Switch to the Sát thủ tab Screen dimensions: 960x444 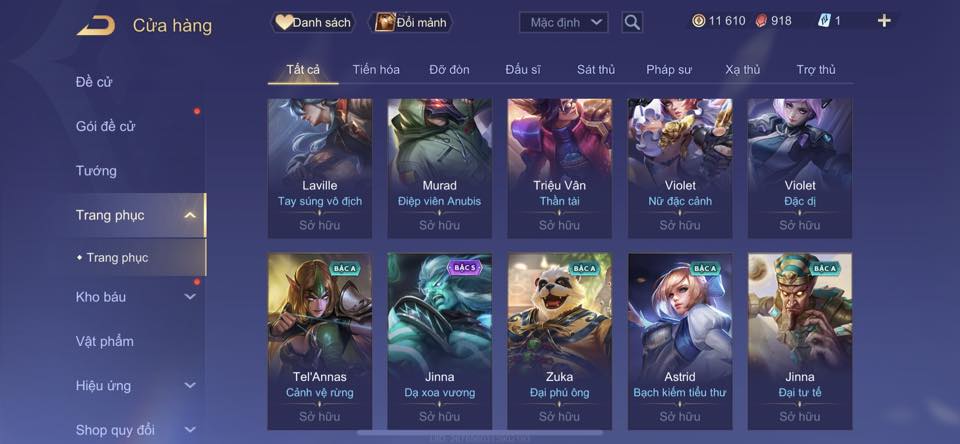pos(596,70)
